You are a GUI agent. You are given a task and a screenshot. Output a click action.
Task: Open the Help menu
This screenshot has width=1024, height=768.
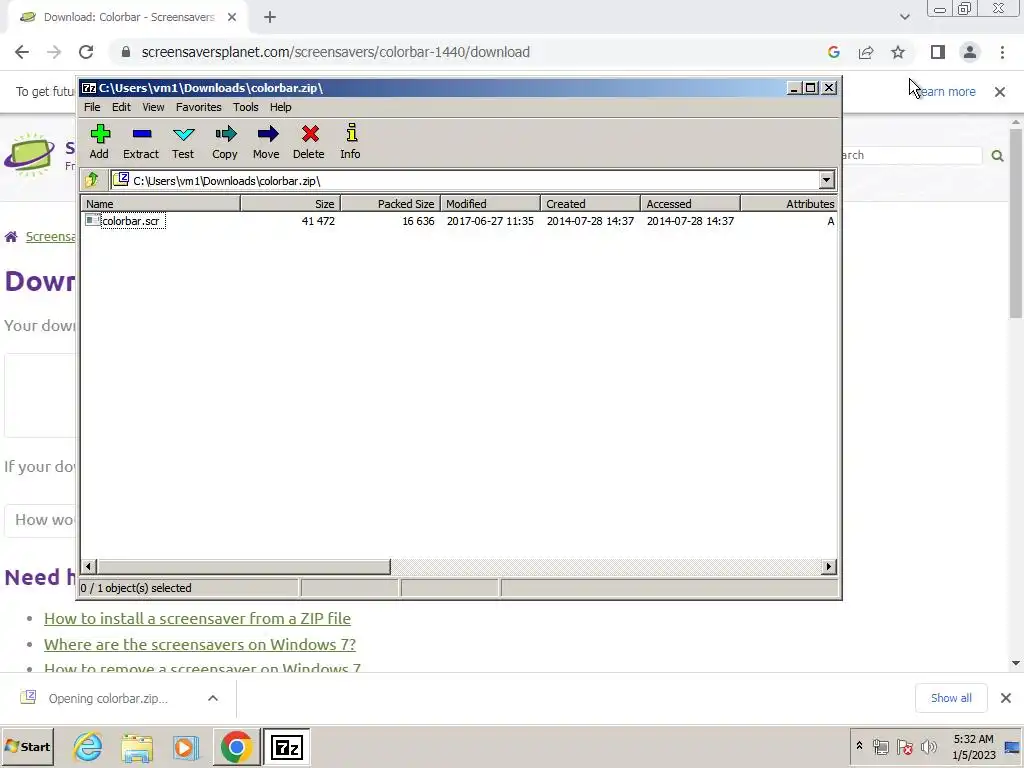coord(281,107)
